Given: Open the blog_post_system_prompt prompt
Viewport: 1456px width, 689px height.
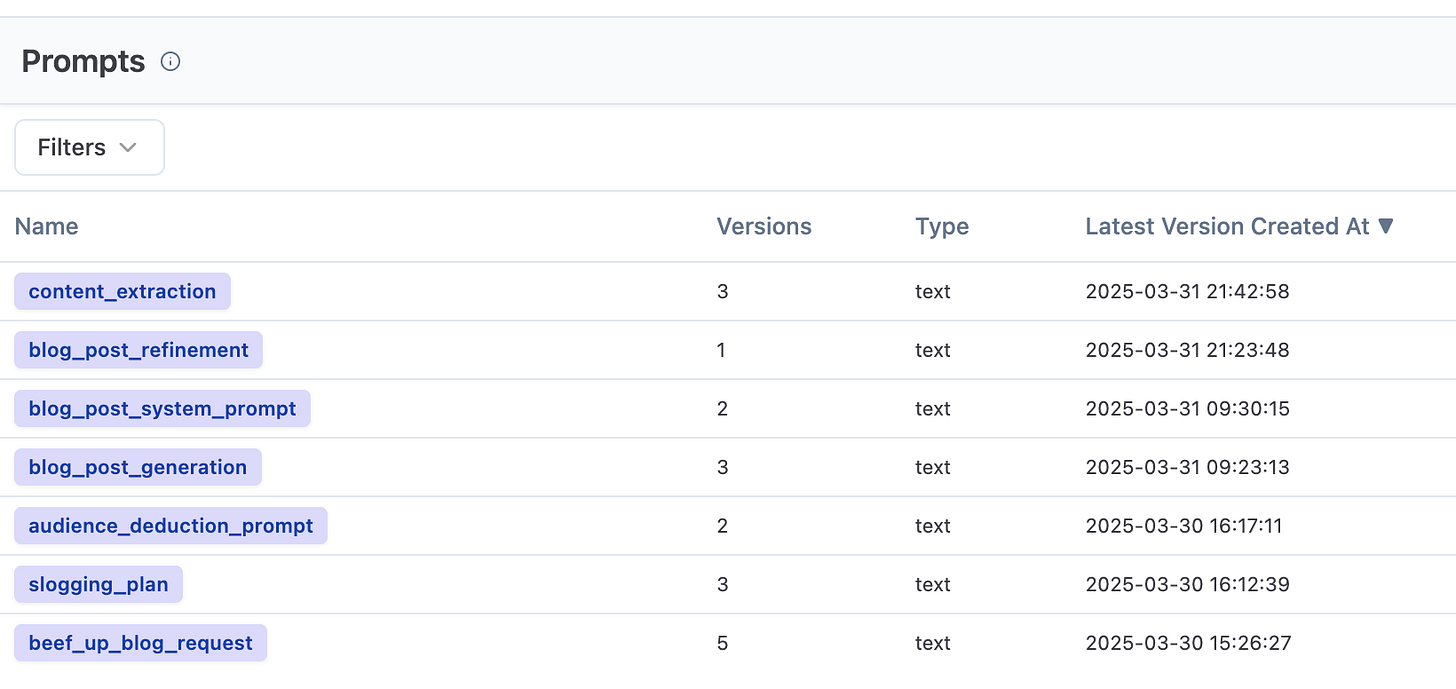Looking at the screenshot, I should point(162,408).
